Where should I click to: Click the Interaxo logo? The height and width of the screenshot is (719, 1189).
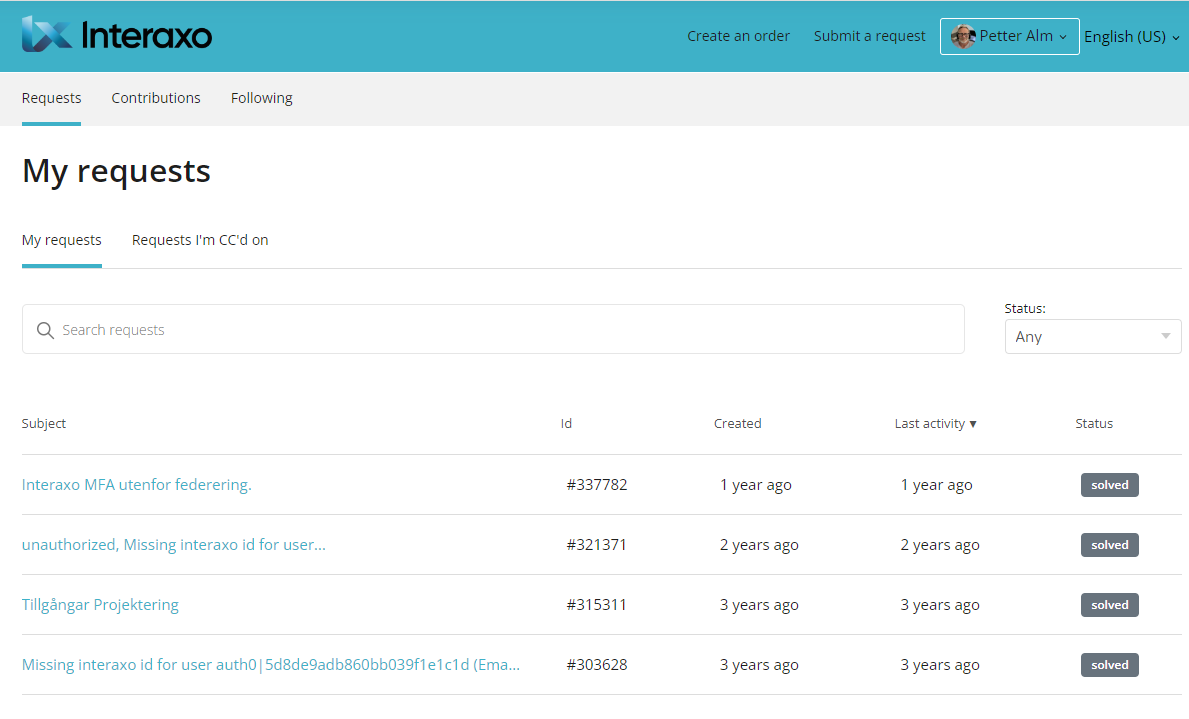pyautogui.click(x=117, y=35)
